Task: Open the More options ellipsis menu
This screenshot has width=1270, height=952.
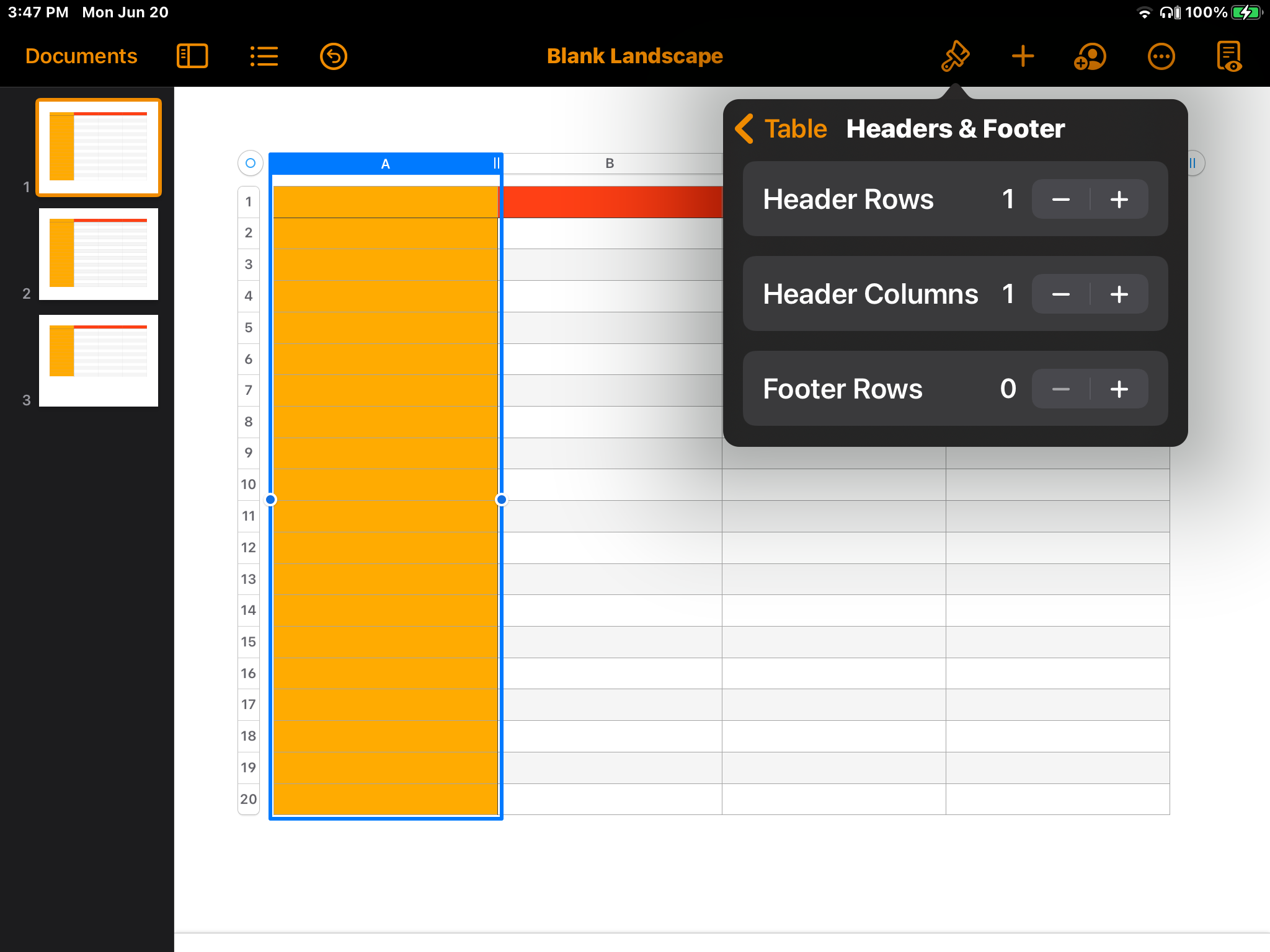Action: [1161, 56]
